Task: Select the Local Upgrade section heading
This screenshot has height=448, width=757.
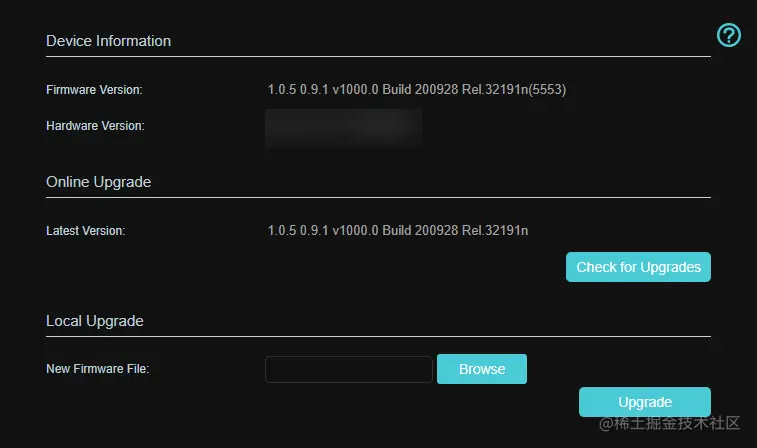Action: (95, 321)
